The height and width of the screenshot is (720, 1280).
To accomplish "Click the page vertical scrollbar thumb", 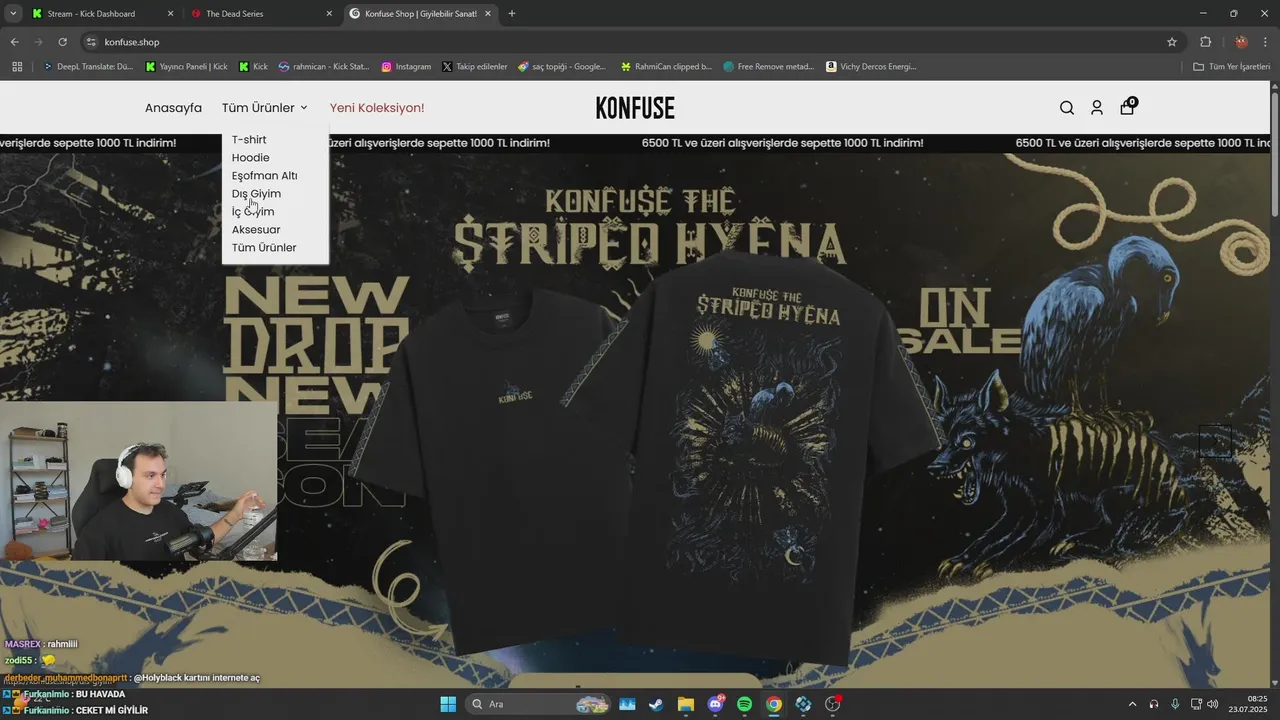I will click(x=1274, y=153).
